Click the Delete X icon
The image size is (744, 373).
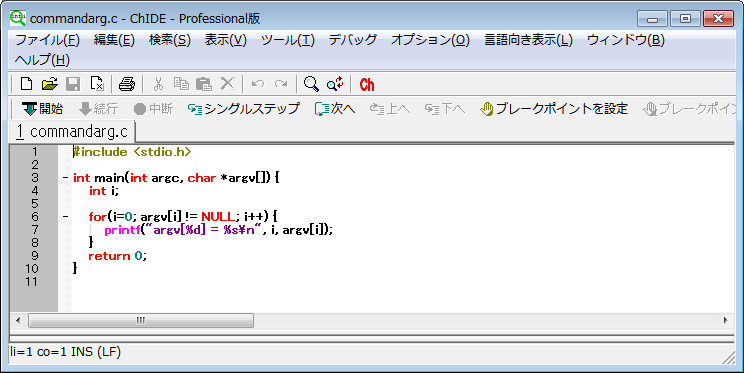[227, 84]
